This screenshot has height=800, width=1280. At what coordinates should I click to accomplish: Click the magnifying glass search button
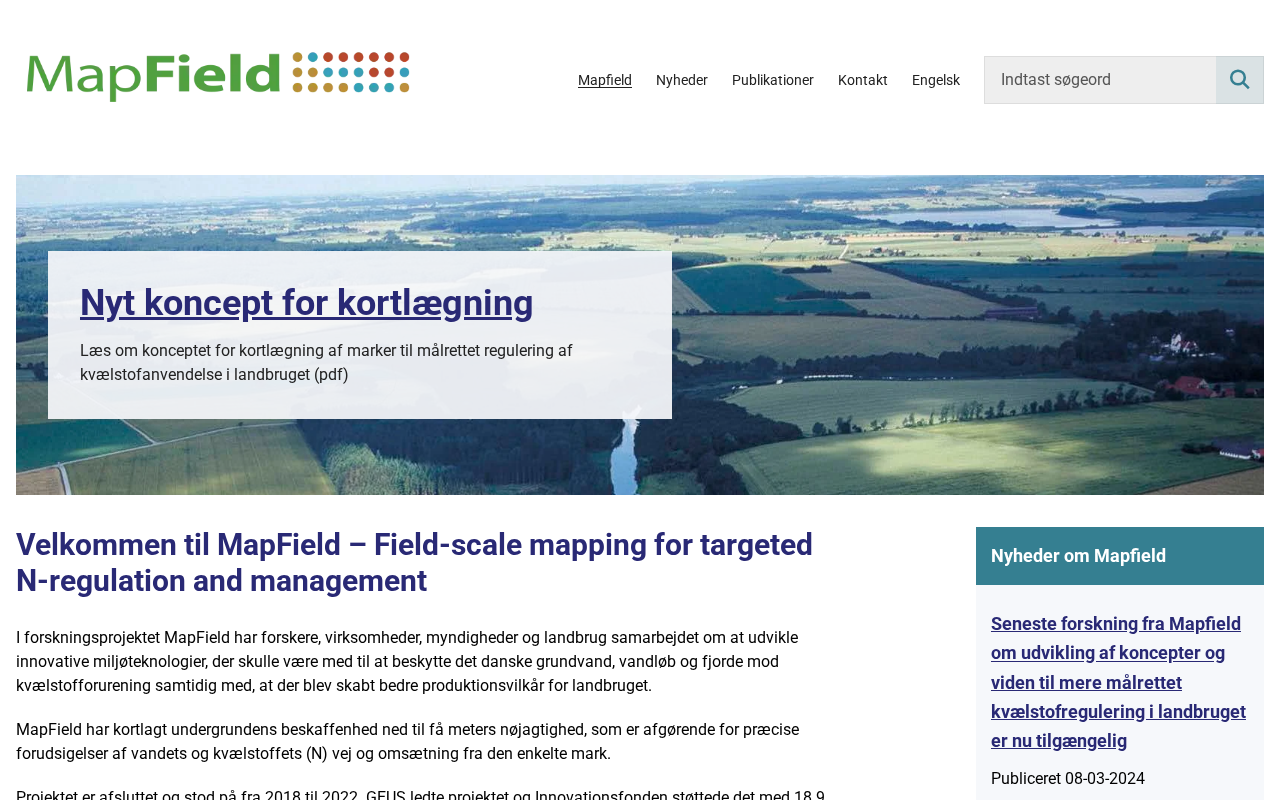point(1240,80)
